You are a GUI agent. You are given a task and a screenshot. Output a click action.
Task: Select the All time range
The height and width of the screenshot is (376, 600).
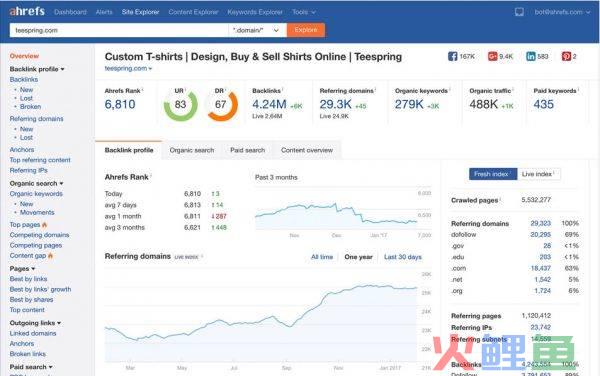point(322,257)
